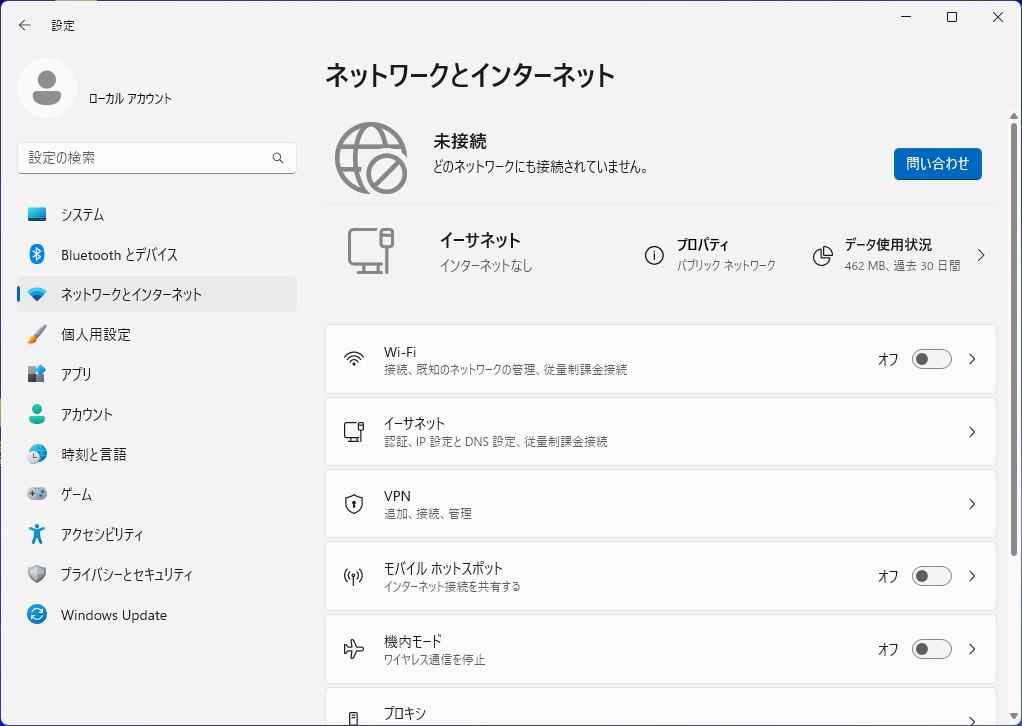Click the vertical scrollbar thumb
This screenshot has height=726, width=1022.
coord(1014,340)
